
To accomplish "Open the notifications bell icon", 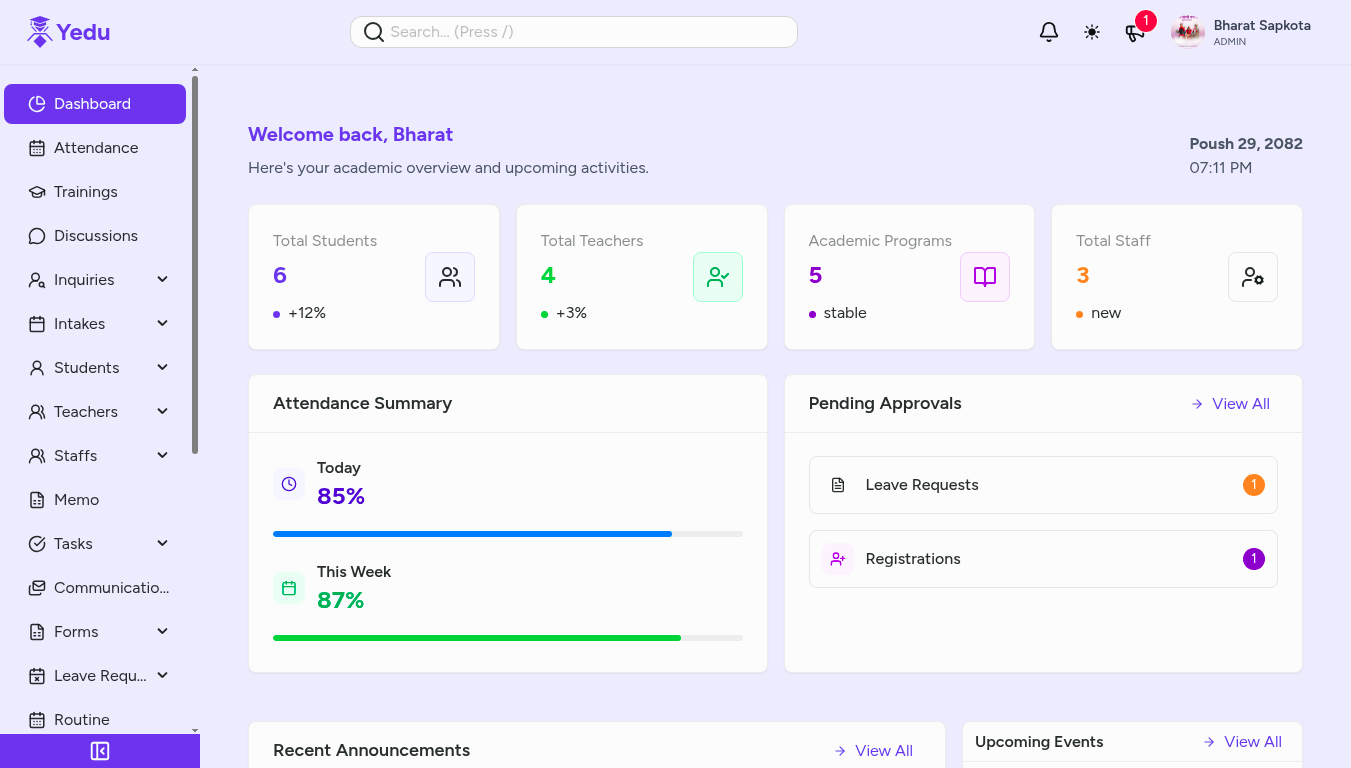I will click(1048, 31).
